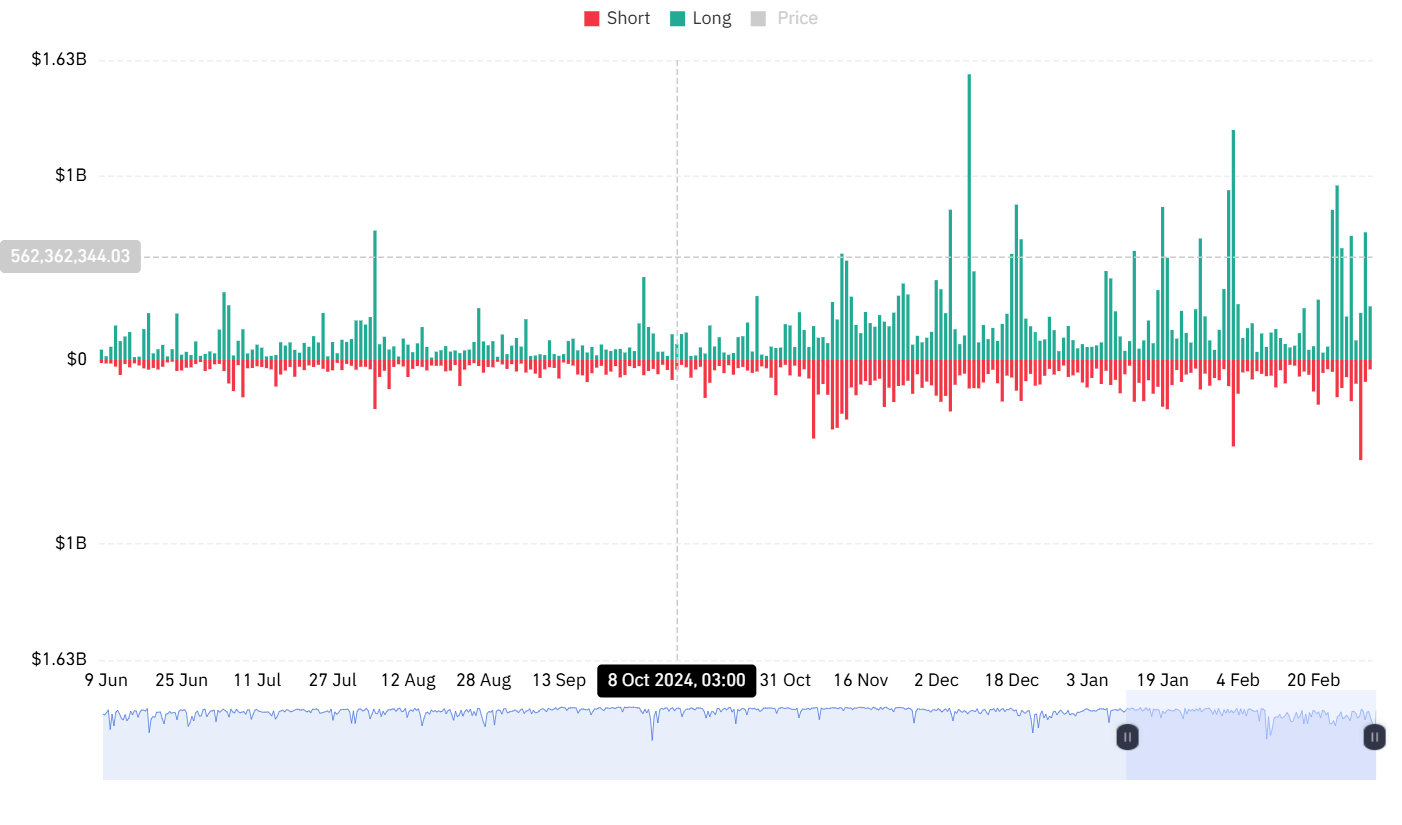Image resolution: width=1402 pixels, height=825 pixels.
Task: Click the 3 Jan date label
Action: (1087, 680)
